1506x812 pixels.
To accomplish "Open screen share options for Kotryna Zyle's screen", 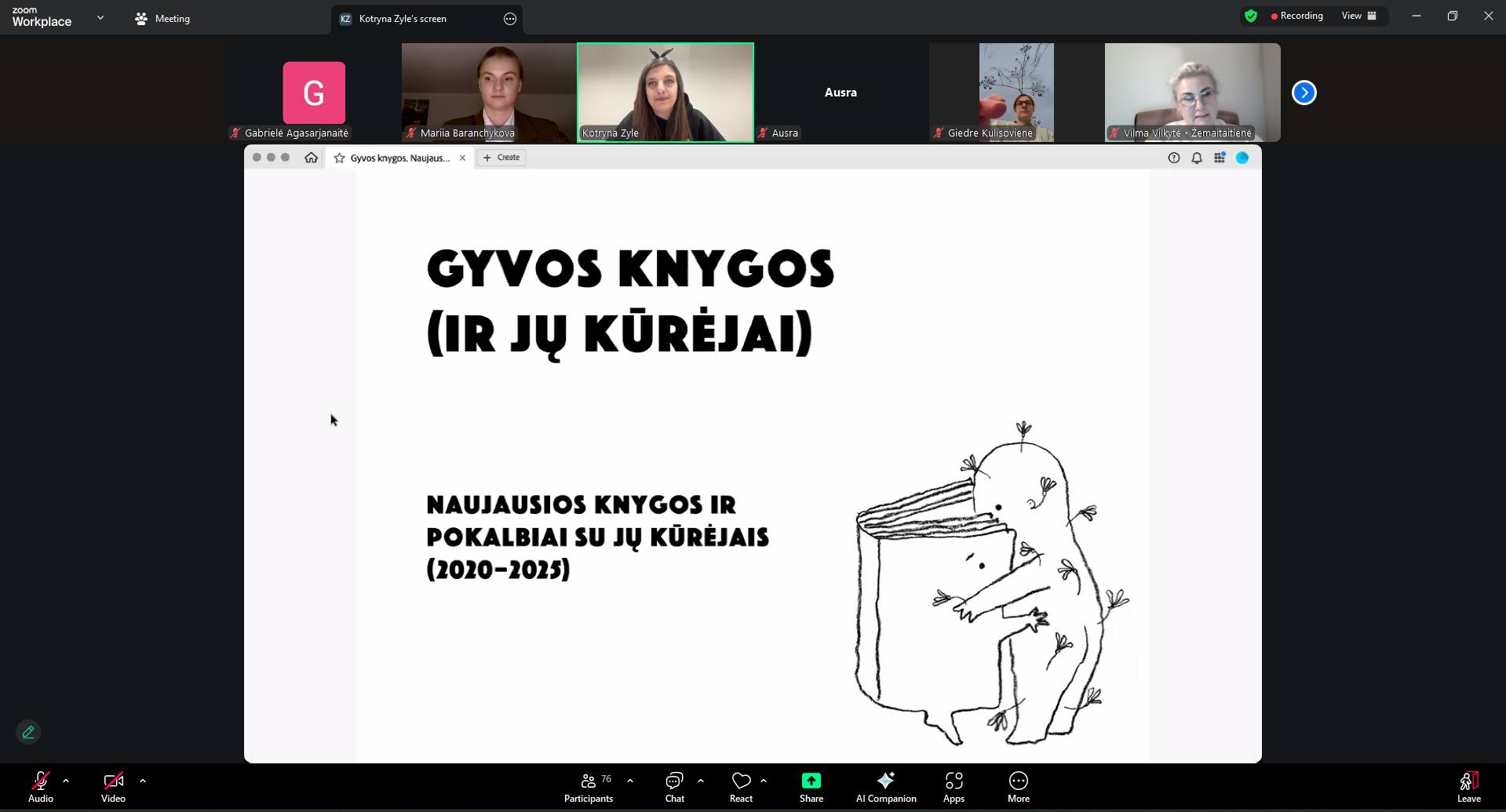I will click(510, 19).
